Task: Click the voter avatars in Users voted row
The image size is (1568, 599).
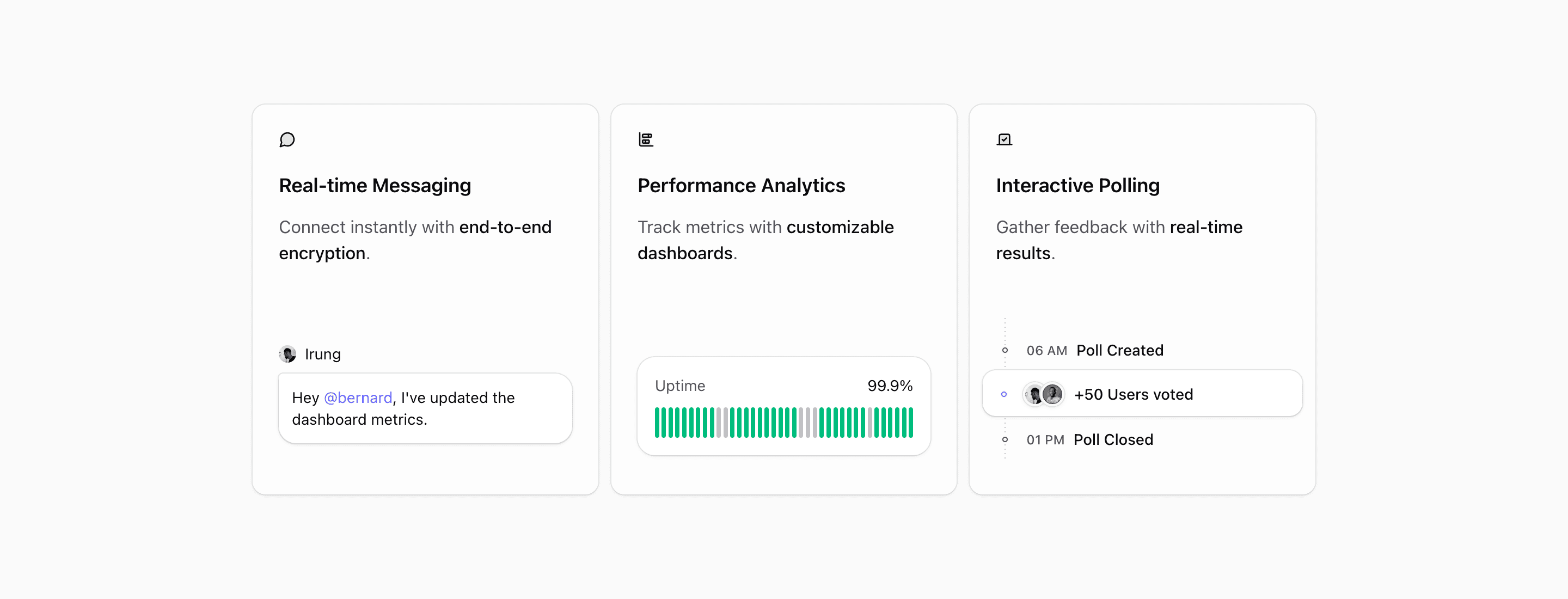Action: pyautogui.click(x=1043, y=394)
